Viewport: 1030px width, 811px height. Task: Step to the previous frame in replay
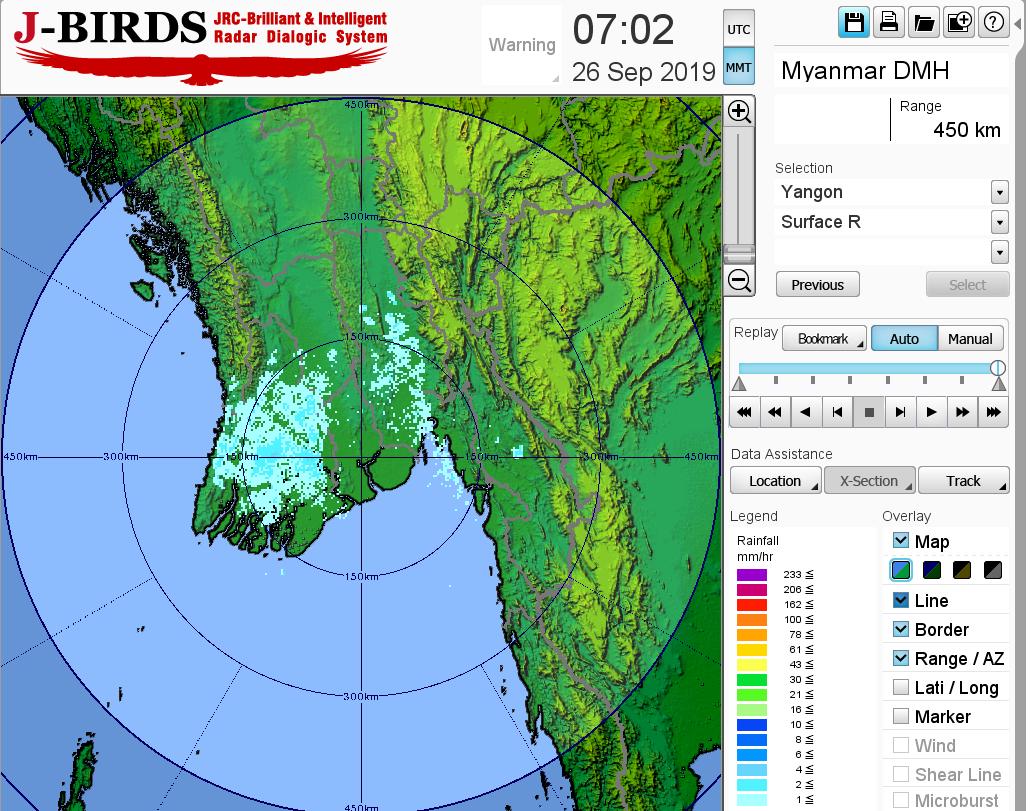point(837,412)
